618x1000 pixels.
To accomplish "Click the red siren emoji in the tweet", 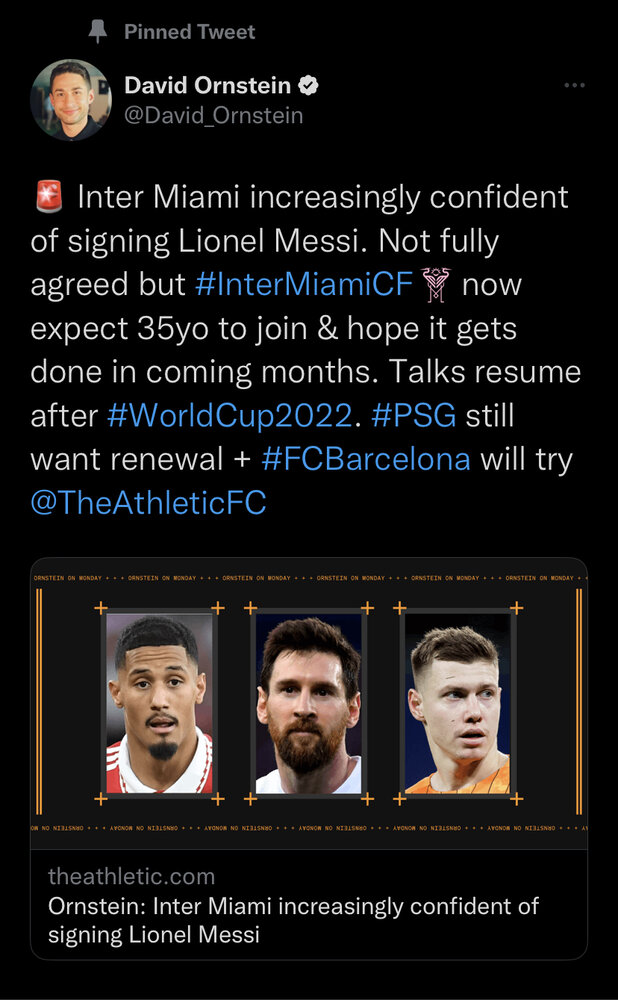I will point(47,197).
